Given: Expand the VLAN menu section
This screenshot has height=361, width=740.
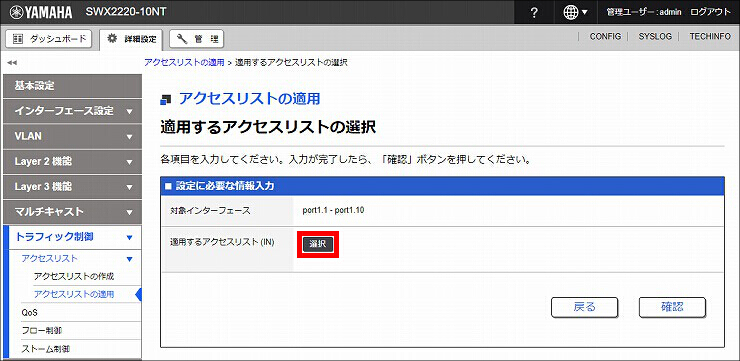Looking at the screenshot, I should point(71,136).
